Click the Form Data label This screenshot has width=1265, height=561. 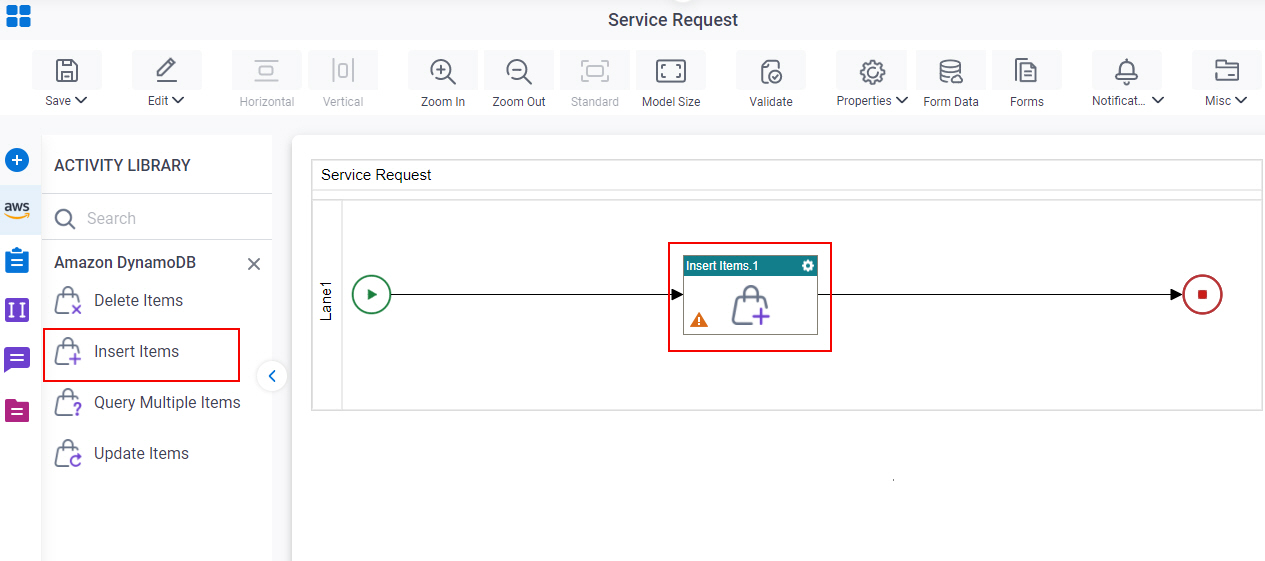(951, 102)
